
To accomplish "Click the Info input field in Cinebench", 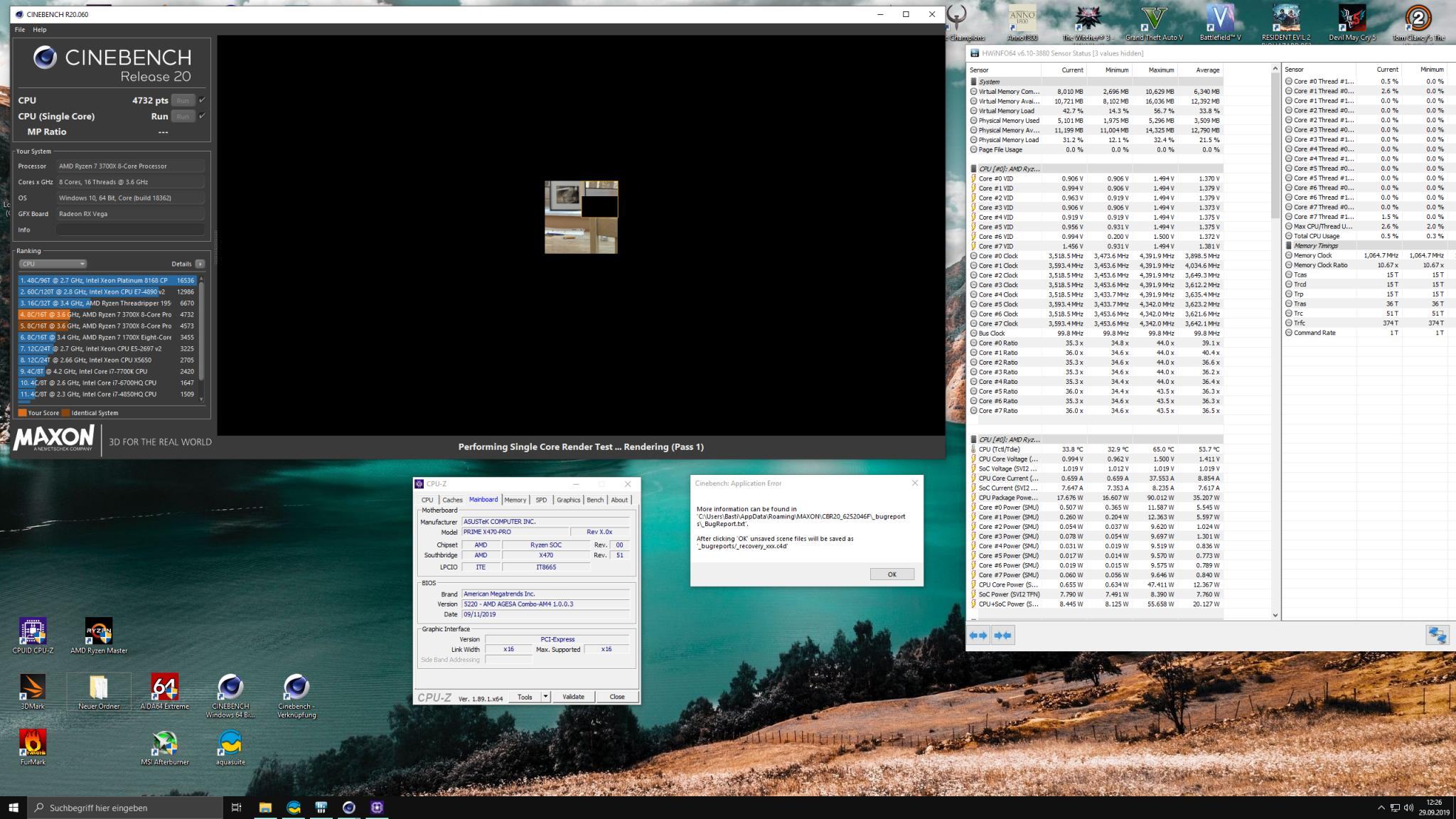I will click(x=130, y=230).
